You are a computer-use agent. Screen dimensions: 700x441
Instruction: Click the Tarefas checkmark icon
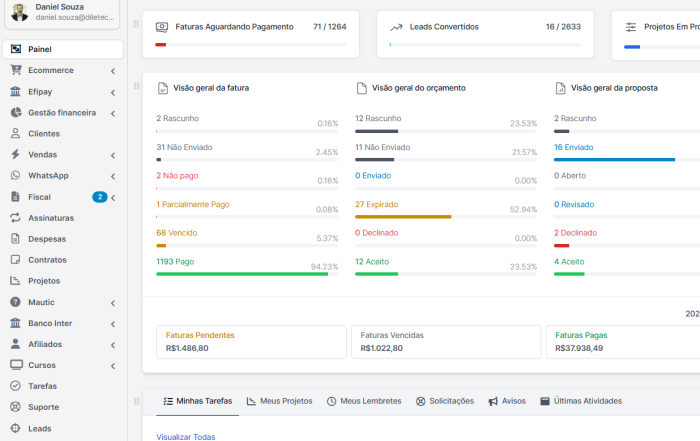point(16,386)
